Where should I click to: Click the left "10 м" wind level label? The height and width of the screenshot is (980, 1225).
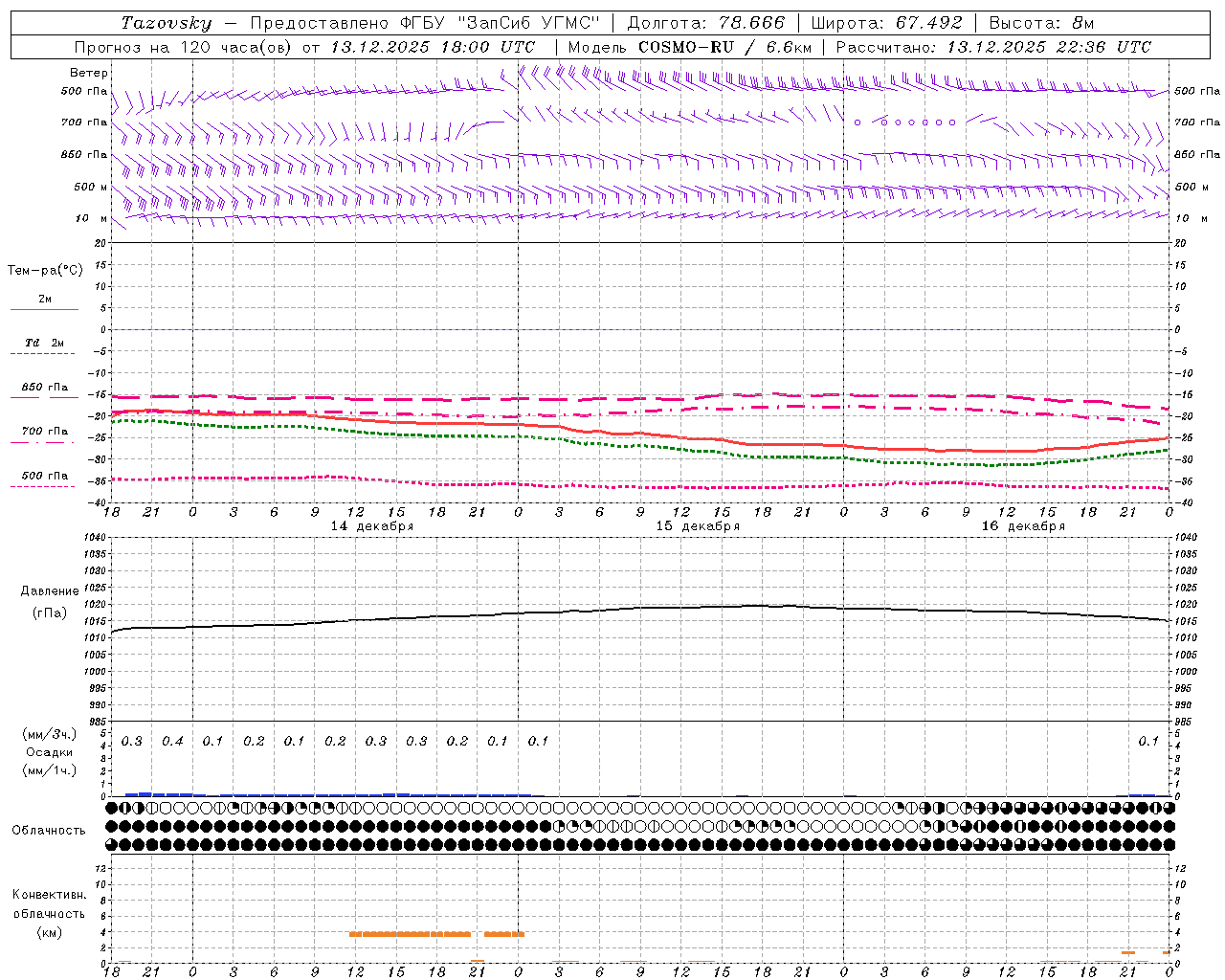tap(92, 218)
